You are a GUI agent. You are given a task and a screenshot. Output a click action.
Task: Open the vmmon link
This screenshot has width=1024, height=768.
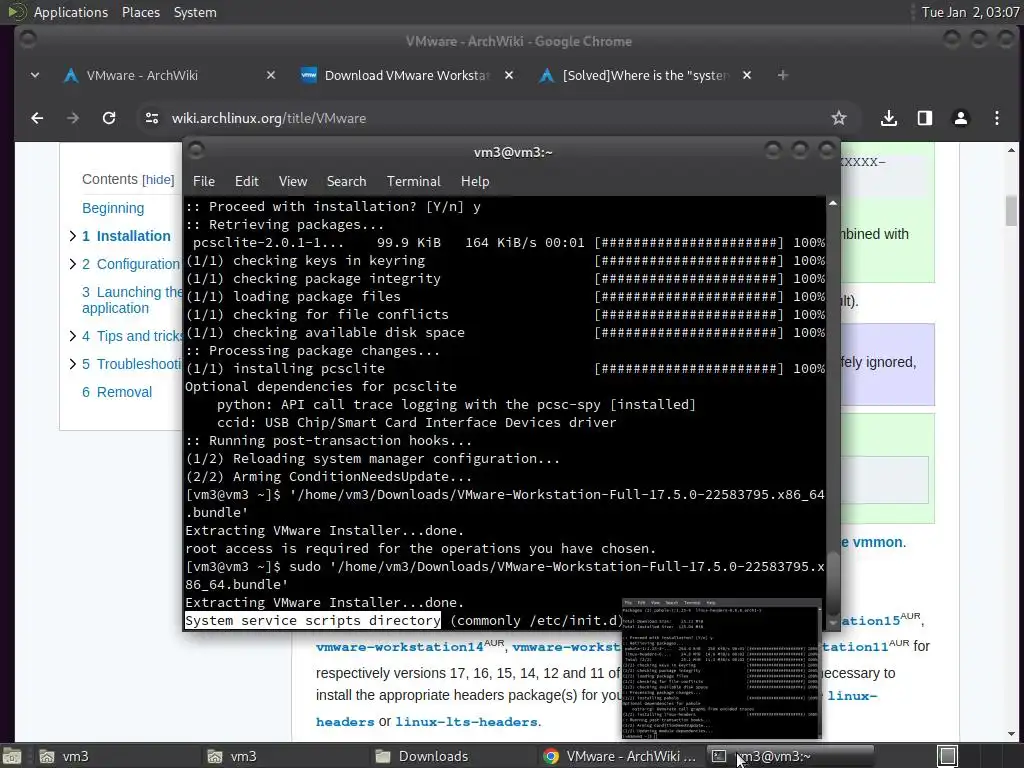[878, 543]
